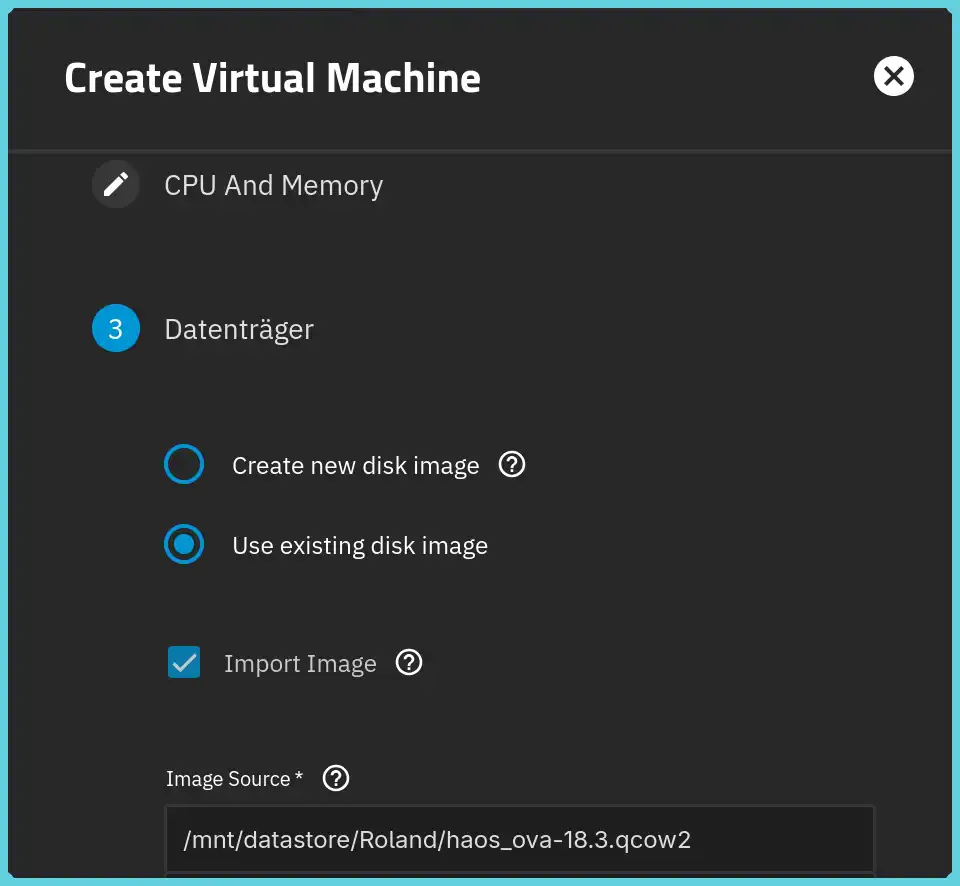Show help for Create new disk image
The height and width of the screenshot is (886, 960).
512,465
